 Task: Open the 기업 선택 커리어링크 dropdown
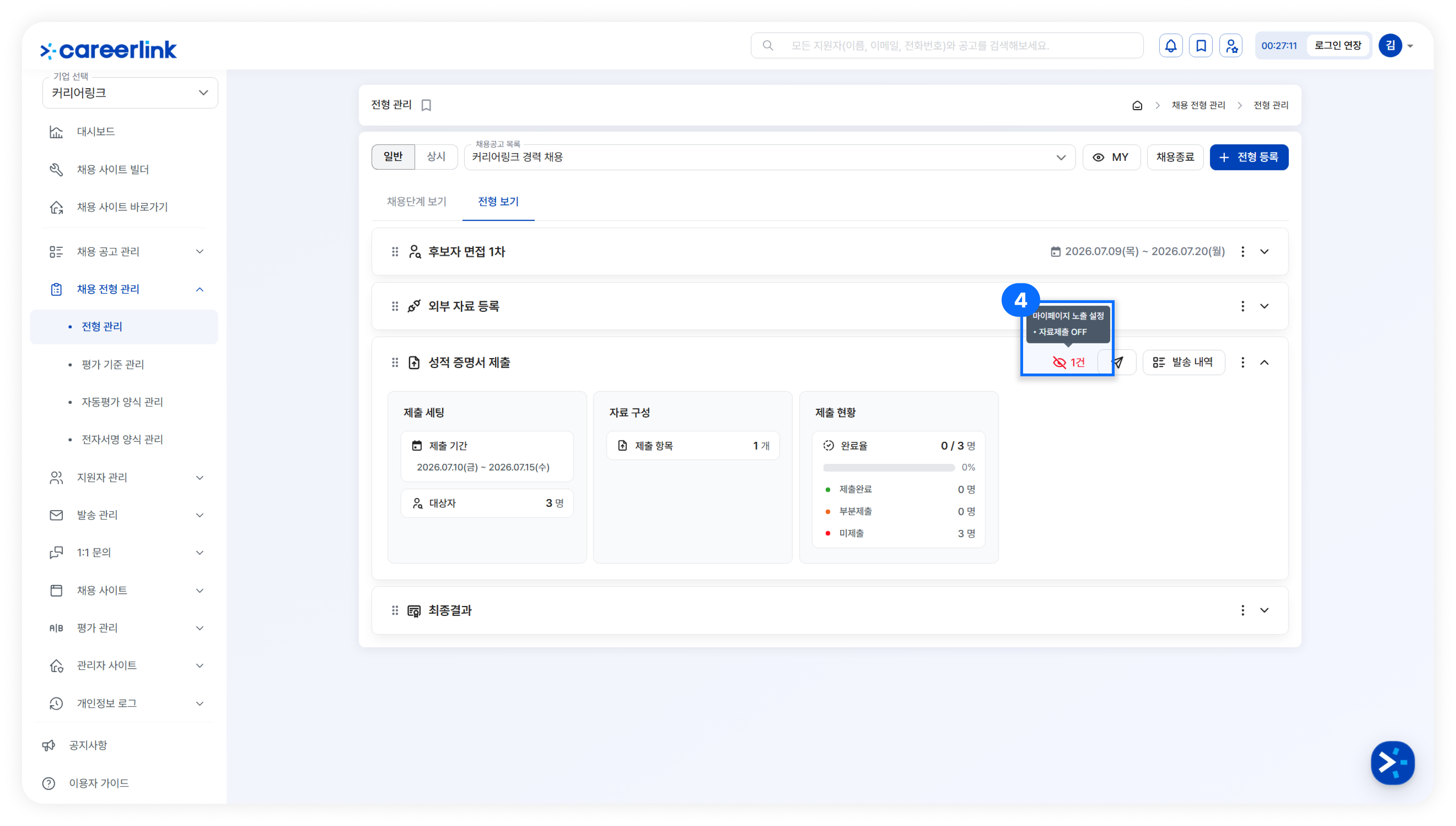click(130, 93)
